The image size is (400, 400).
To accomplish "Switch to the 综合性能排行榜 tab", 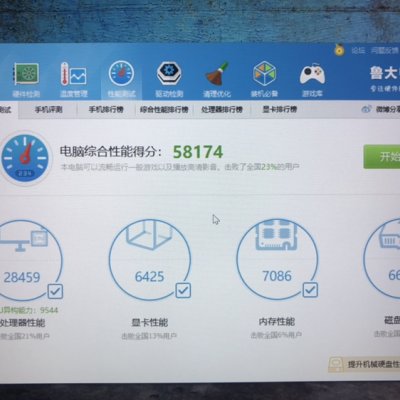I will 164,109.
